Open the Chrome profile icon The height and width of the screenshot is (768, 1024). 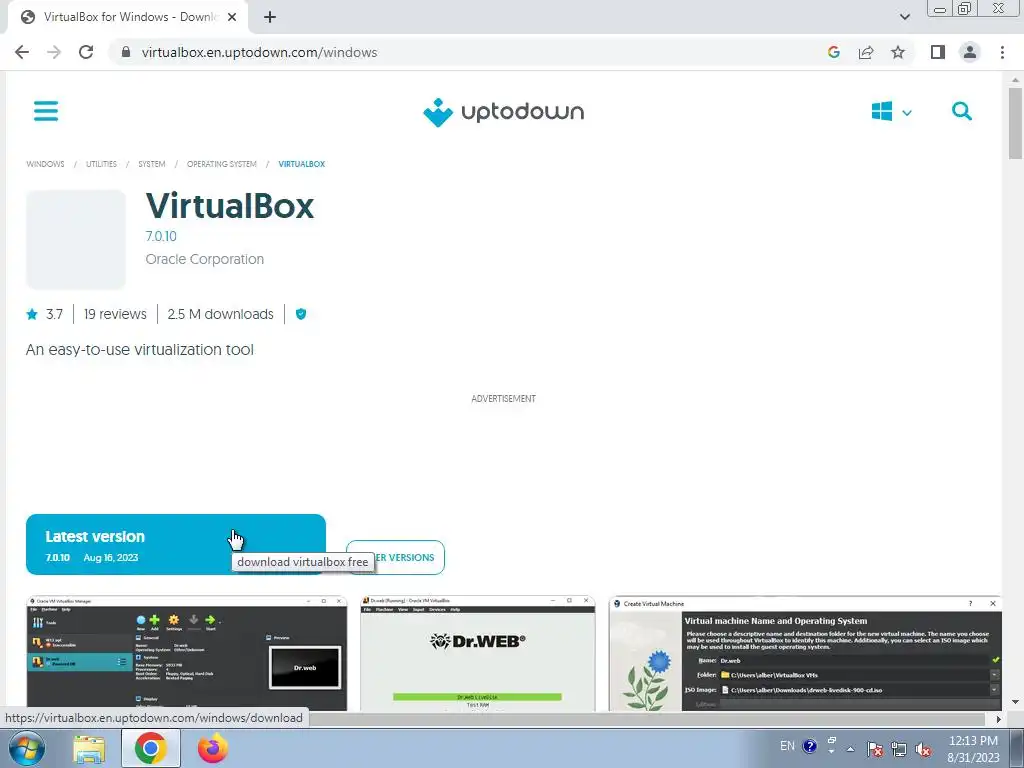tap(970, 52)
